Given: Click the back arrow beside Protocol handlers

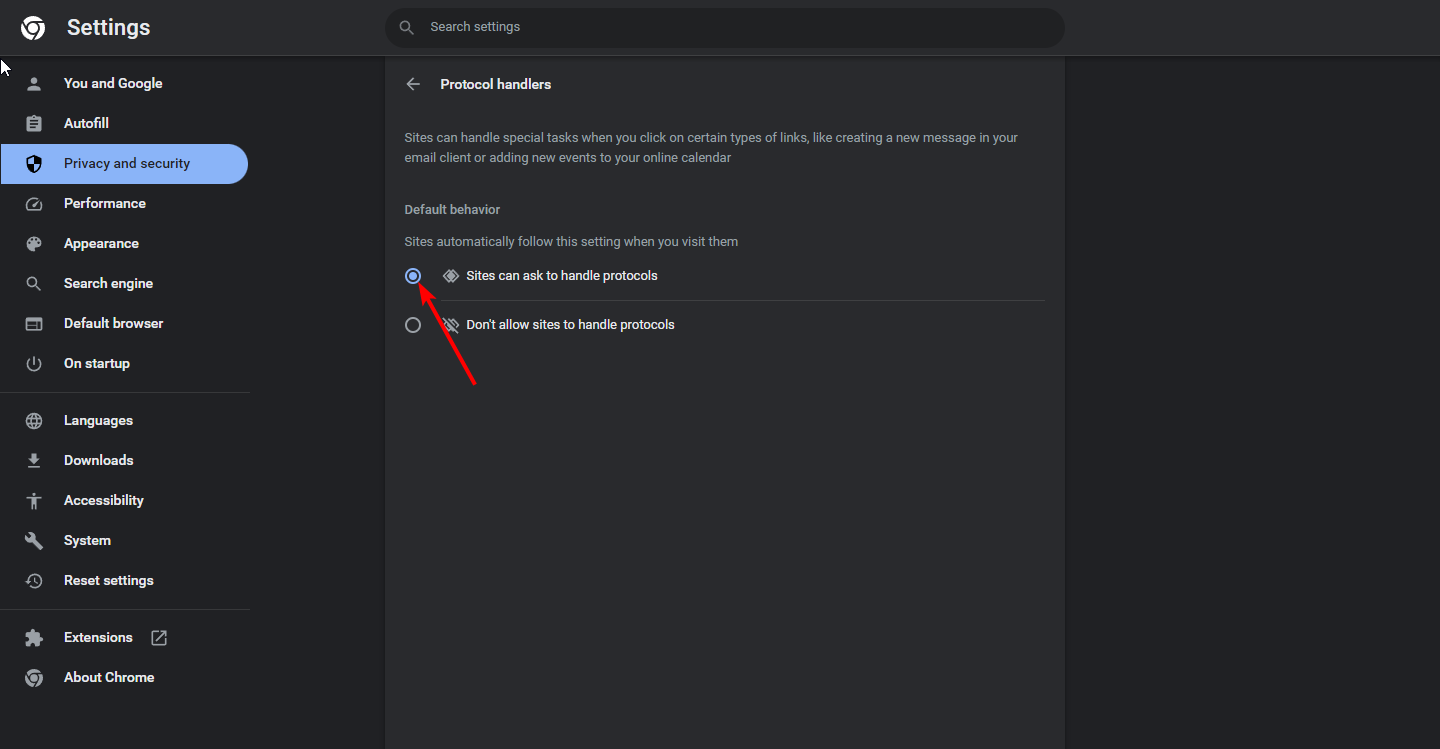Looking at the screenshot, I should point(413,84).
